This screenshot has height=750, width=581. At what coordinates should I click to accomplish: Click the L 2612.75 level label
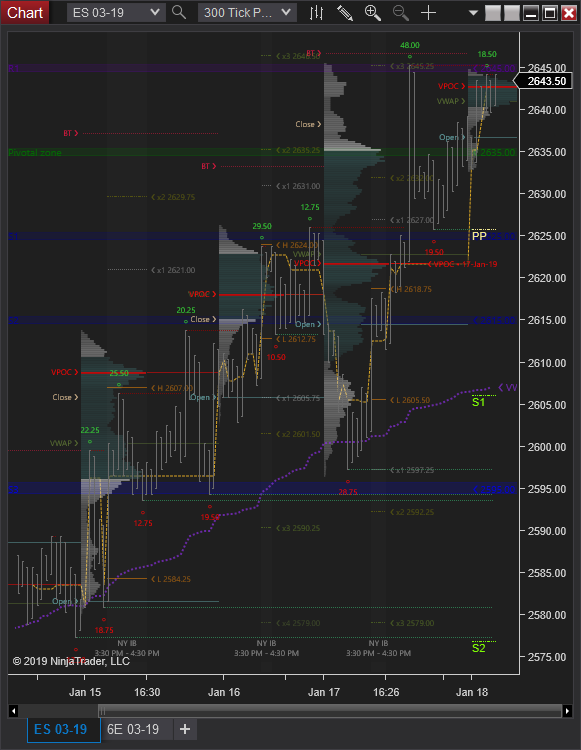point(296,339)
